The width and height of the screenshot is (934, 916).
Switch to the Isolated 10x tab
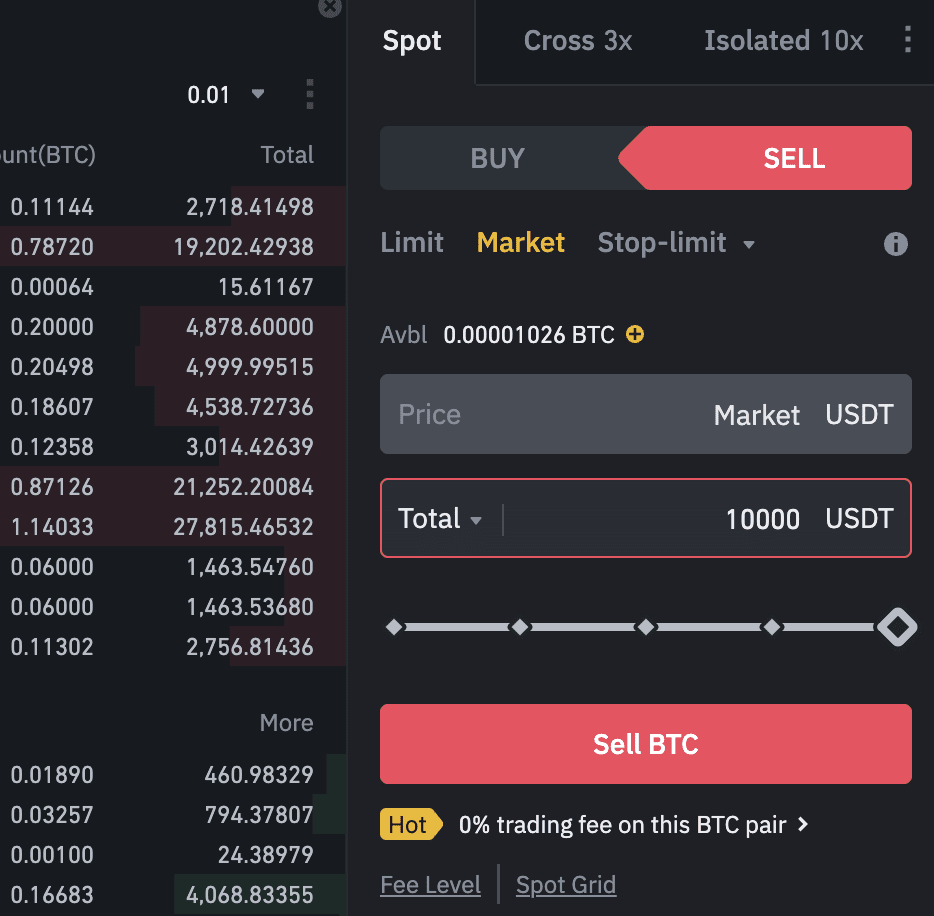[783, 41]
